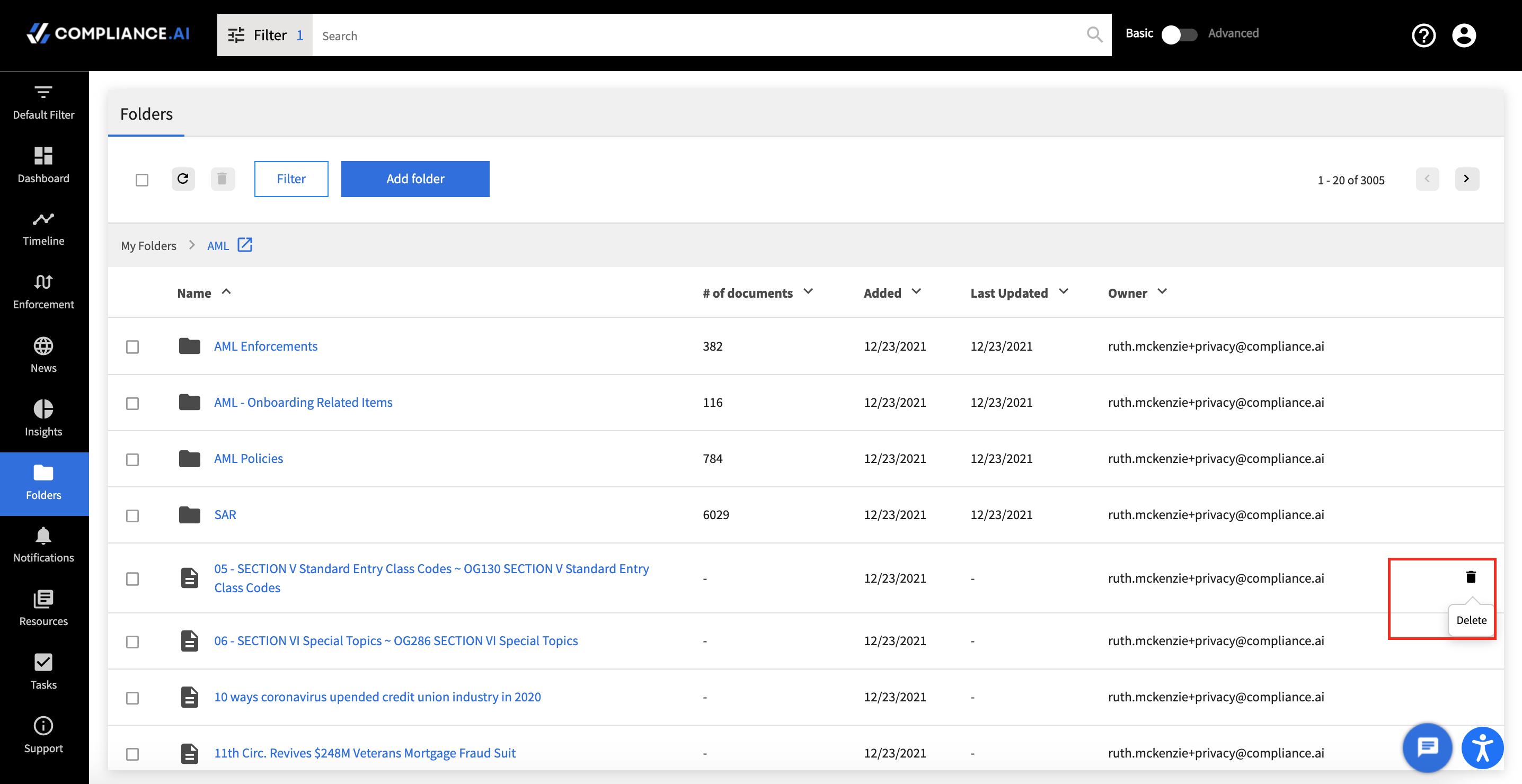1522x784 pixels.
Task: Go to Dashboard in sidebar
Action: coord(44,166)
